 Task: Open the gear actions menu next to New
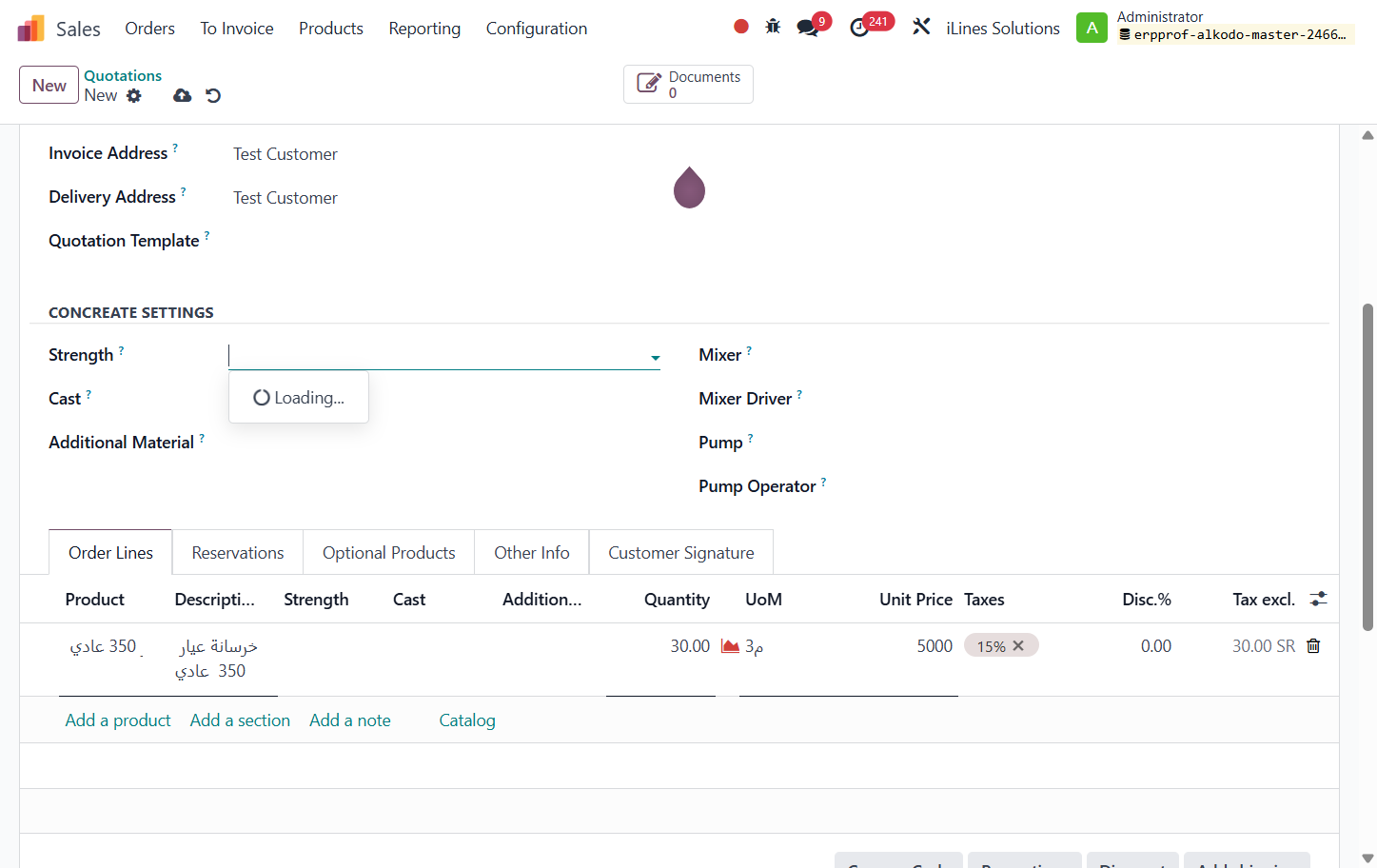pyautogui.click(x=134, y=95)
